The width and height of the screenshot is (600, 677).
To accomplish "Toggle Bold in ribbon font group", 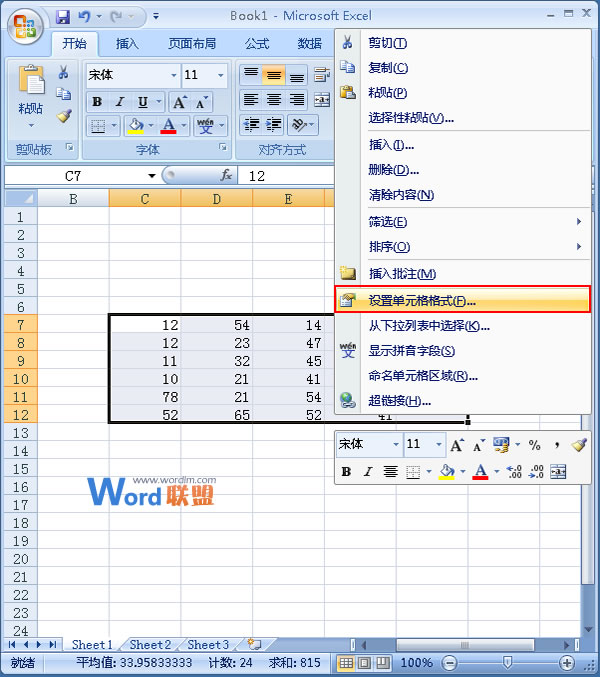I will pyautogui.click(x=97, y=102).
